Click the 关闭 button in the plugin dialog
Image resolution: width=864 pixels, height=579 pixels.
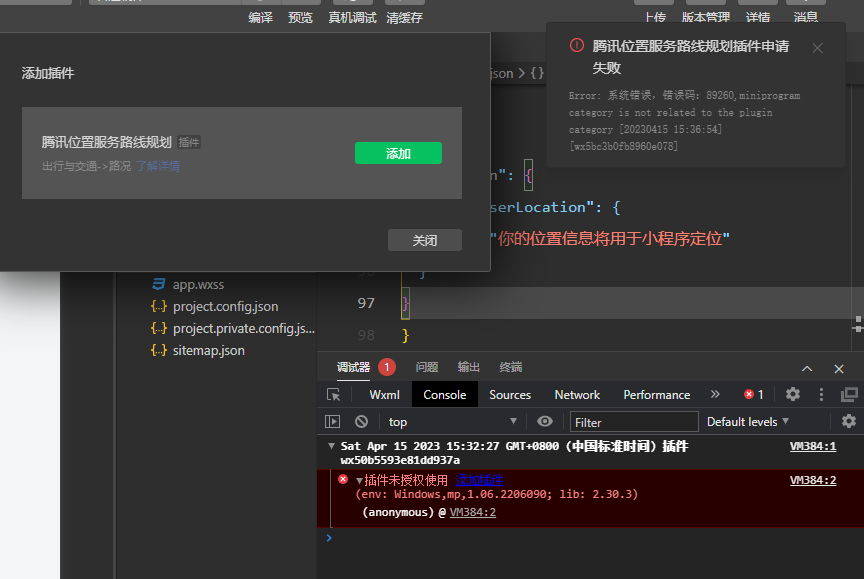pyautogui.click(x=424, y=240)
